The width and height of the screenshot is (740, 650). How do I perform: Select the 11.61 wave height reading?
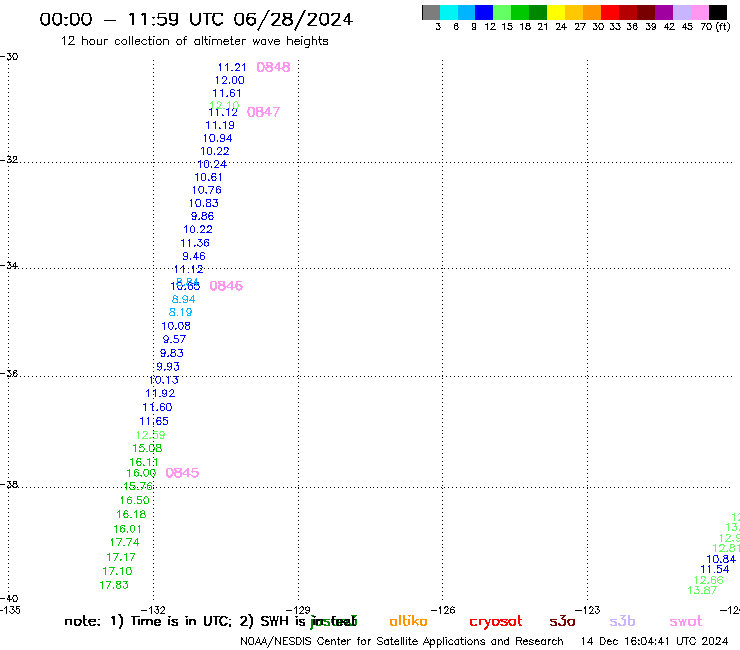(x=227, y=93)
